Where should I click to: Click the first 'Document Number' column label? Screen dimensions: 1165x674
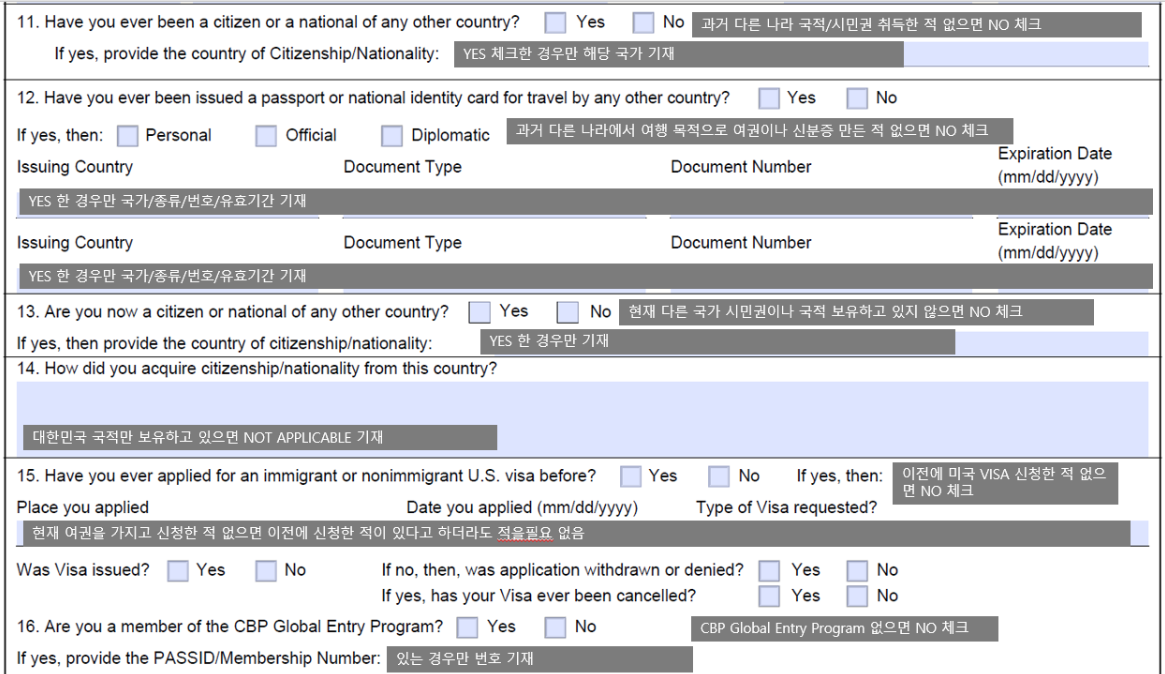tap(741, 167)
